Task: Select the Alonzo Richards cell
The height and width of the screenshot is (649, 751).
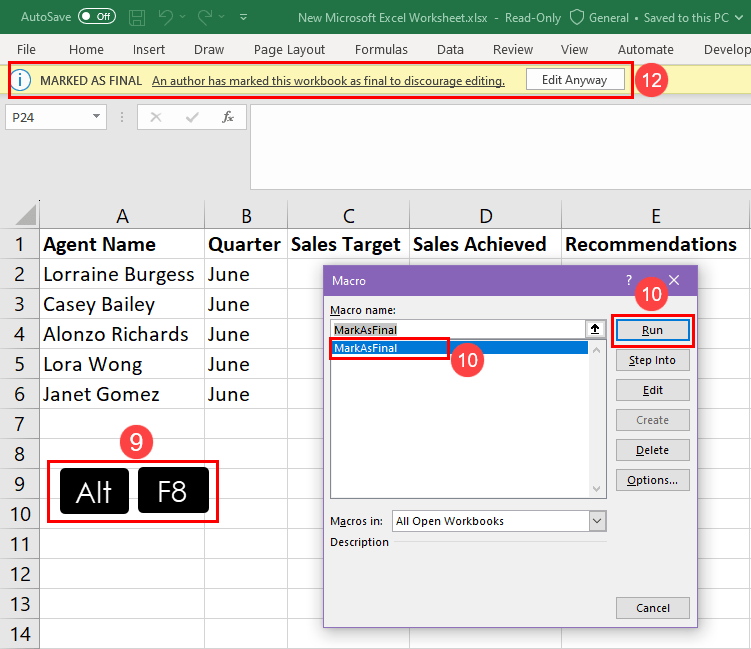Action: tap(122, 334)
